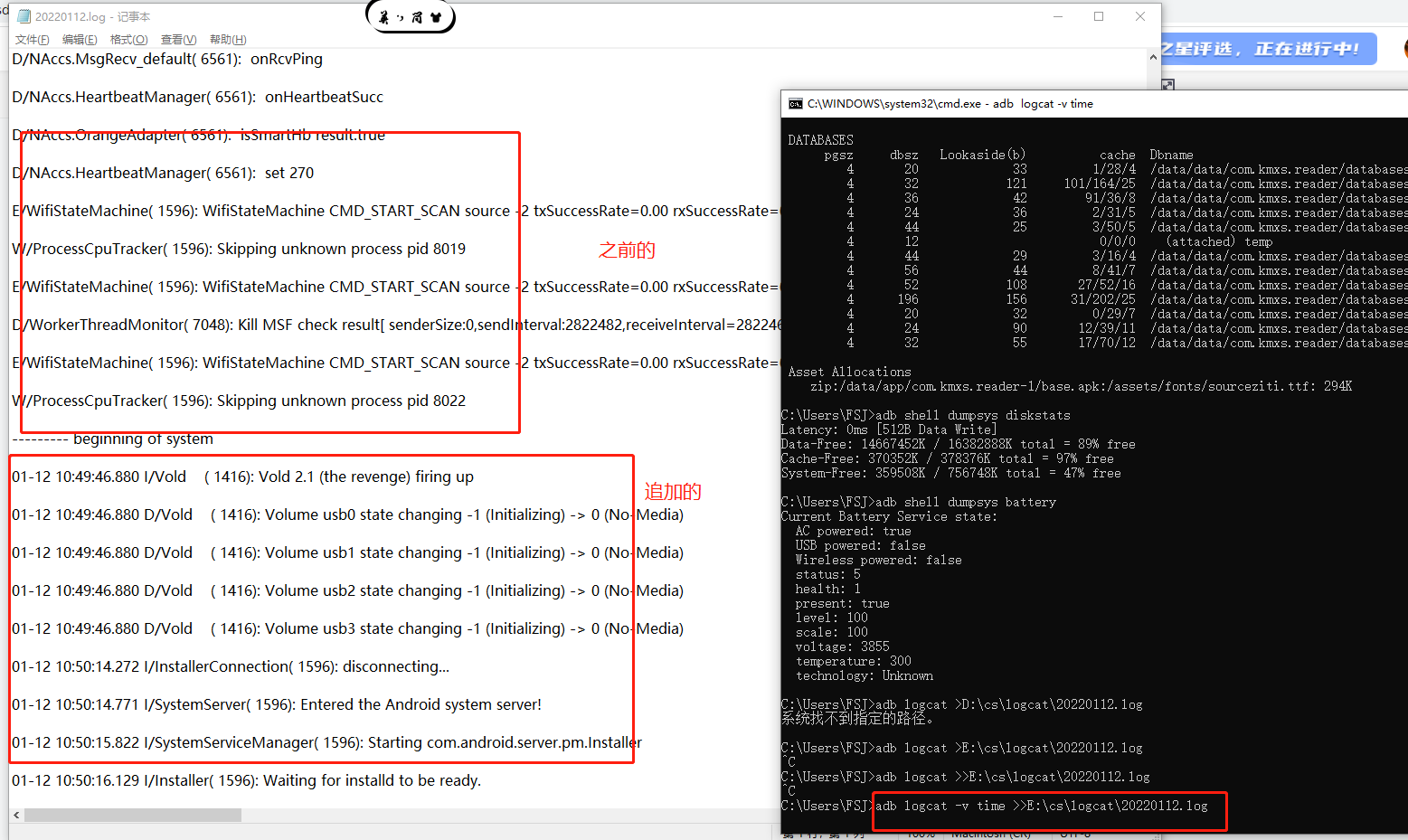1408x840 pixels.
Task: Click the line 'D/NAccs.HeartbeatManager( 6561): set 270'
Action: pyautogui.click(x=163, y=173)
